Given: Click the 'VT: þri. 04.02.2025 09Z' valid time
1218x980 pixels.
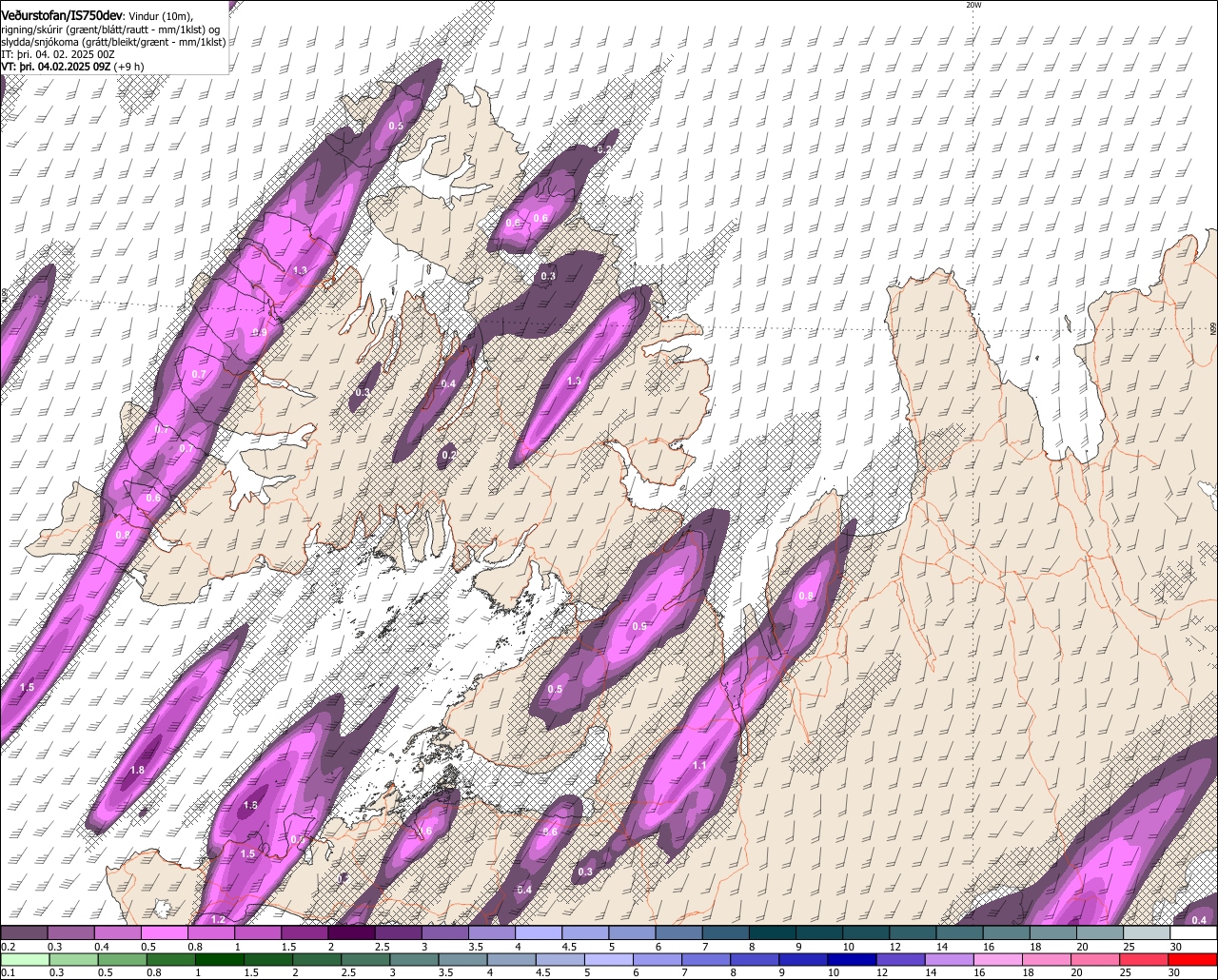Looking at the screenshot, I should [54, 67].
